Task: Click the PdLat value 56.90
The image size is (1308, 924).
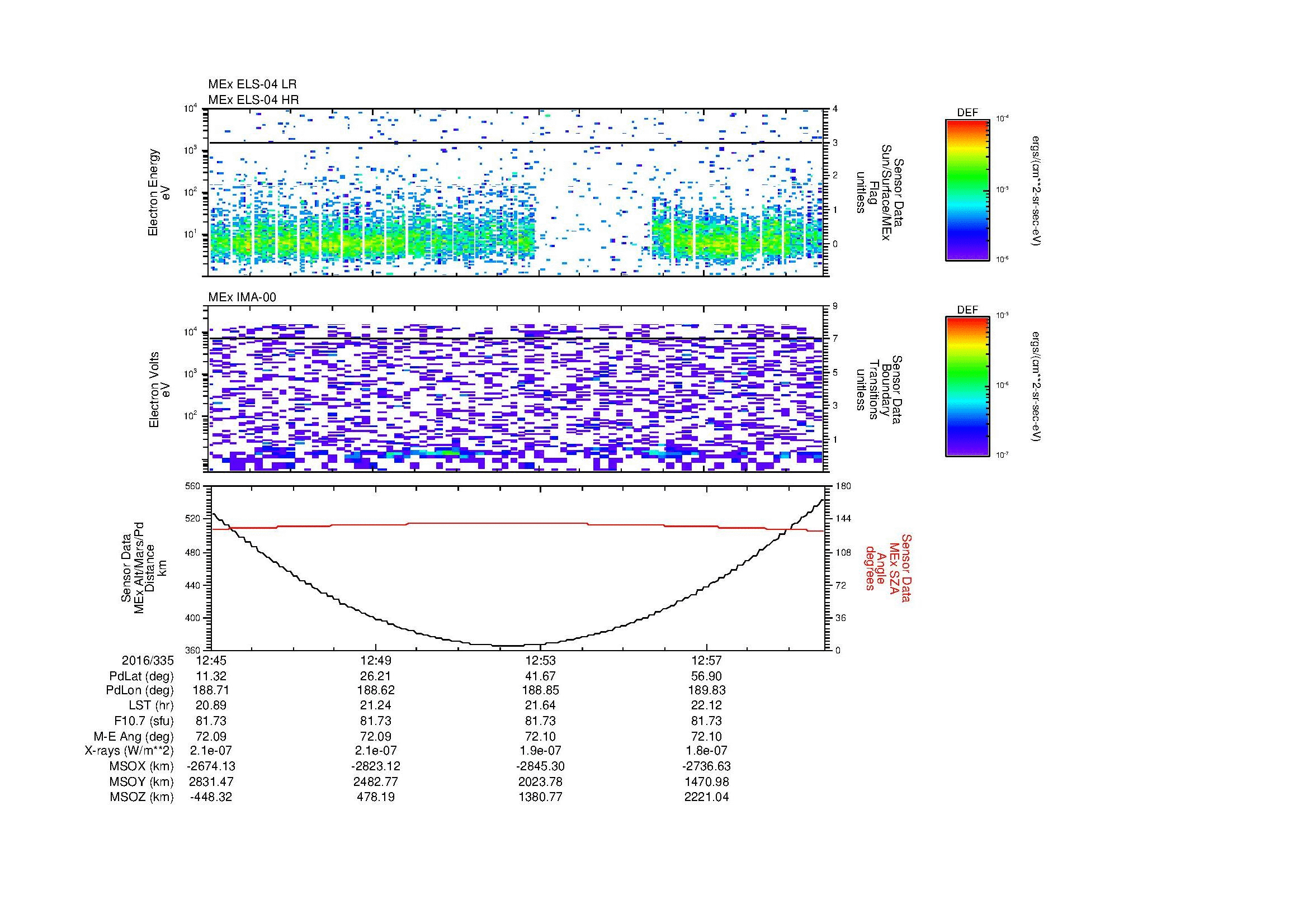Action: pos(706,676)
